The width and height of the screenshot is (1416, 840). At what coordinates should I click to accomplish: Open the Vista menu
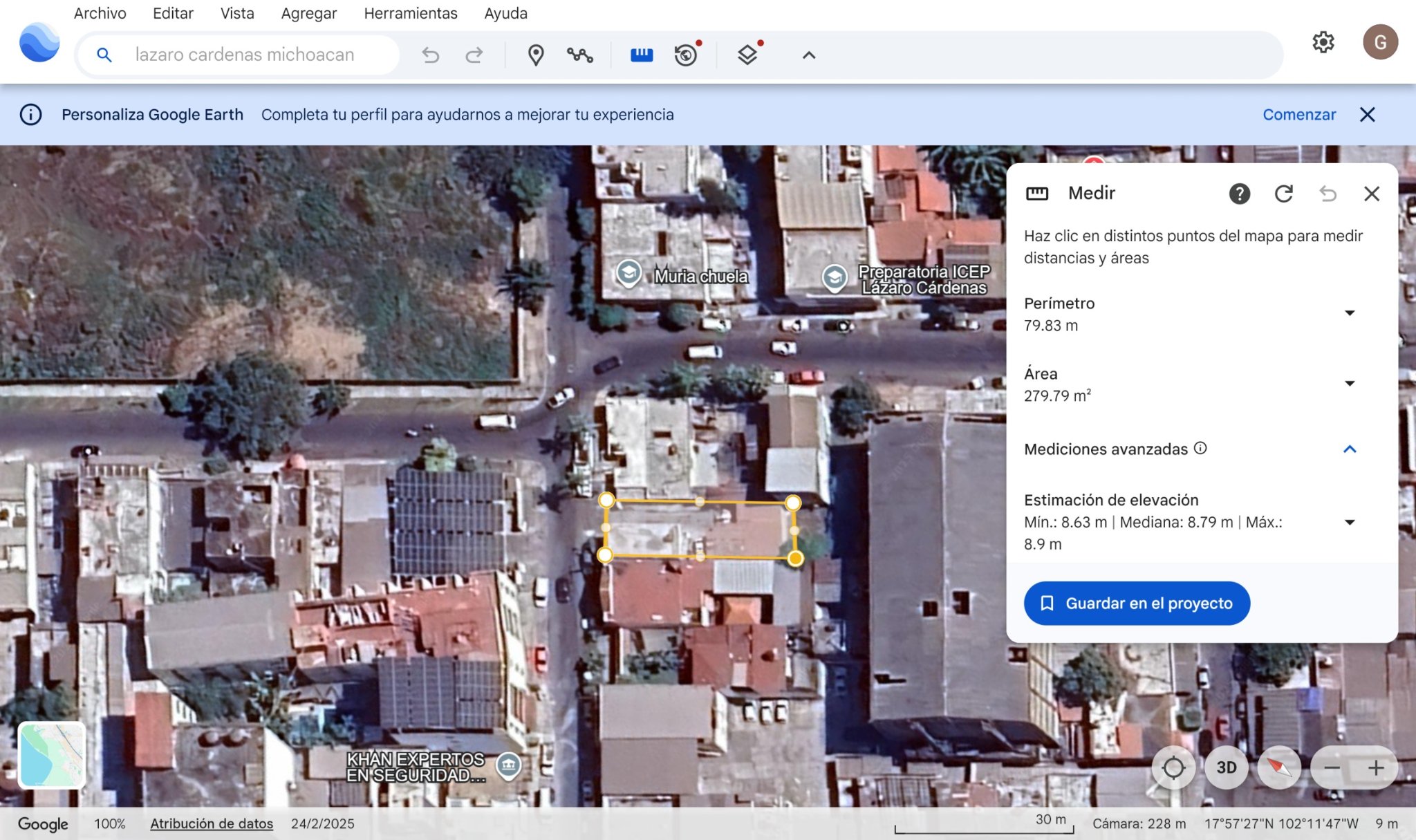click(x=237, y=13)
